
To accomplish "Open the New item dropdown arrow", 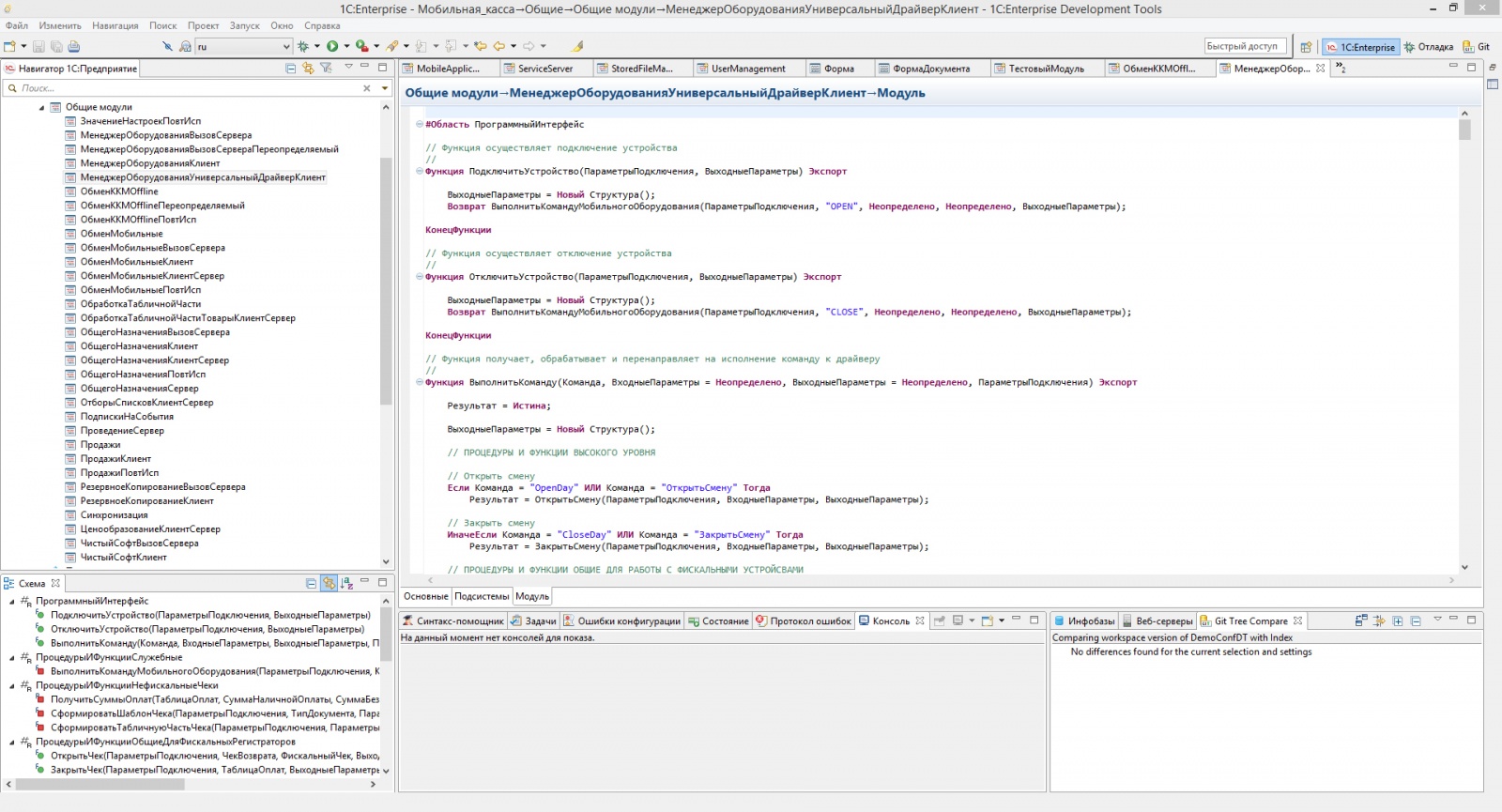I will 23,46.
